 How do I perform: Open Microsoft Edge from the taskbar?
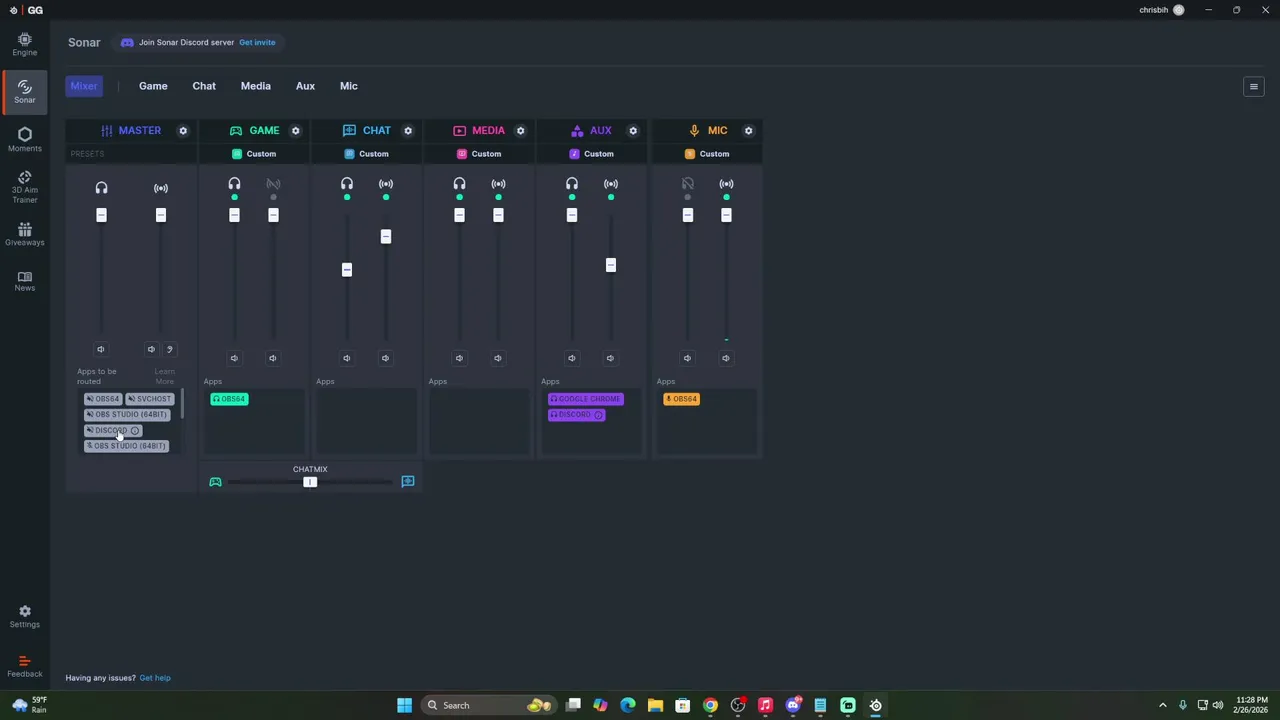628,705
